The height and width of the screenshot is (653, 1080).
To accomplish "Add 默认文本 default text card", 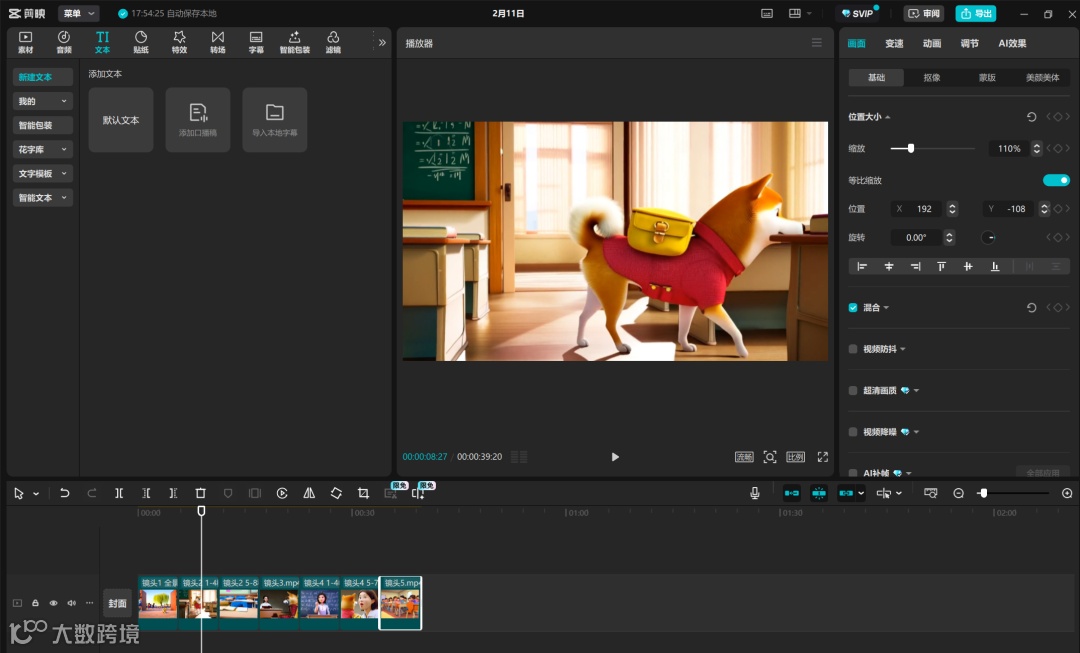I will click(121, 120).
